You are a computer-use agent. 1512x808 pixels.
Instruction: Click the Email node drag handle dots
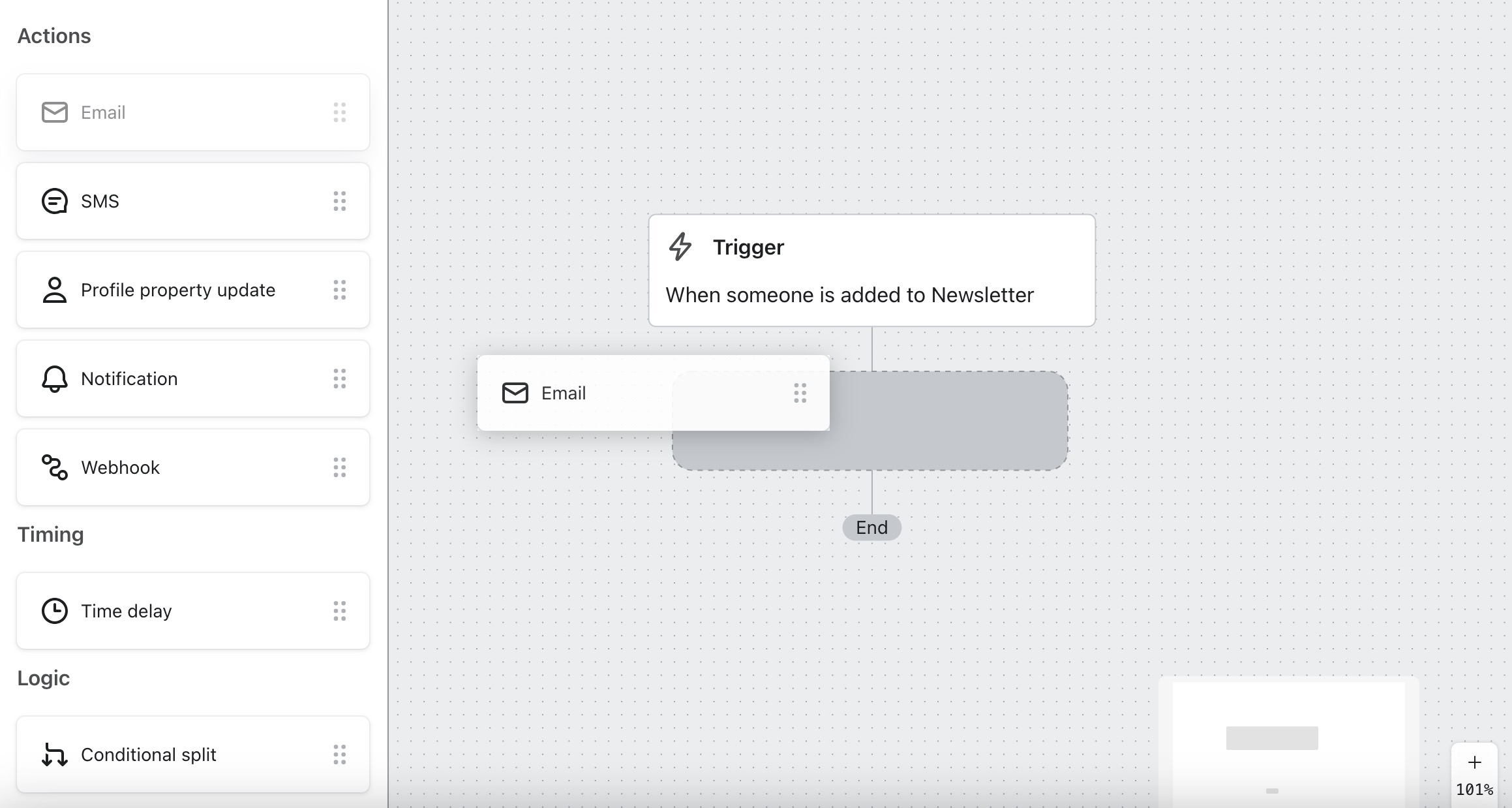(799, 392)
